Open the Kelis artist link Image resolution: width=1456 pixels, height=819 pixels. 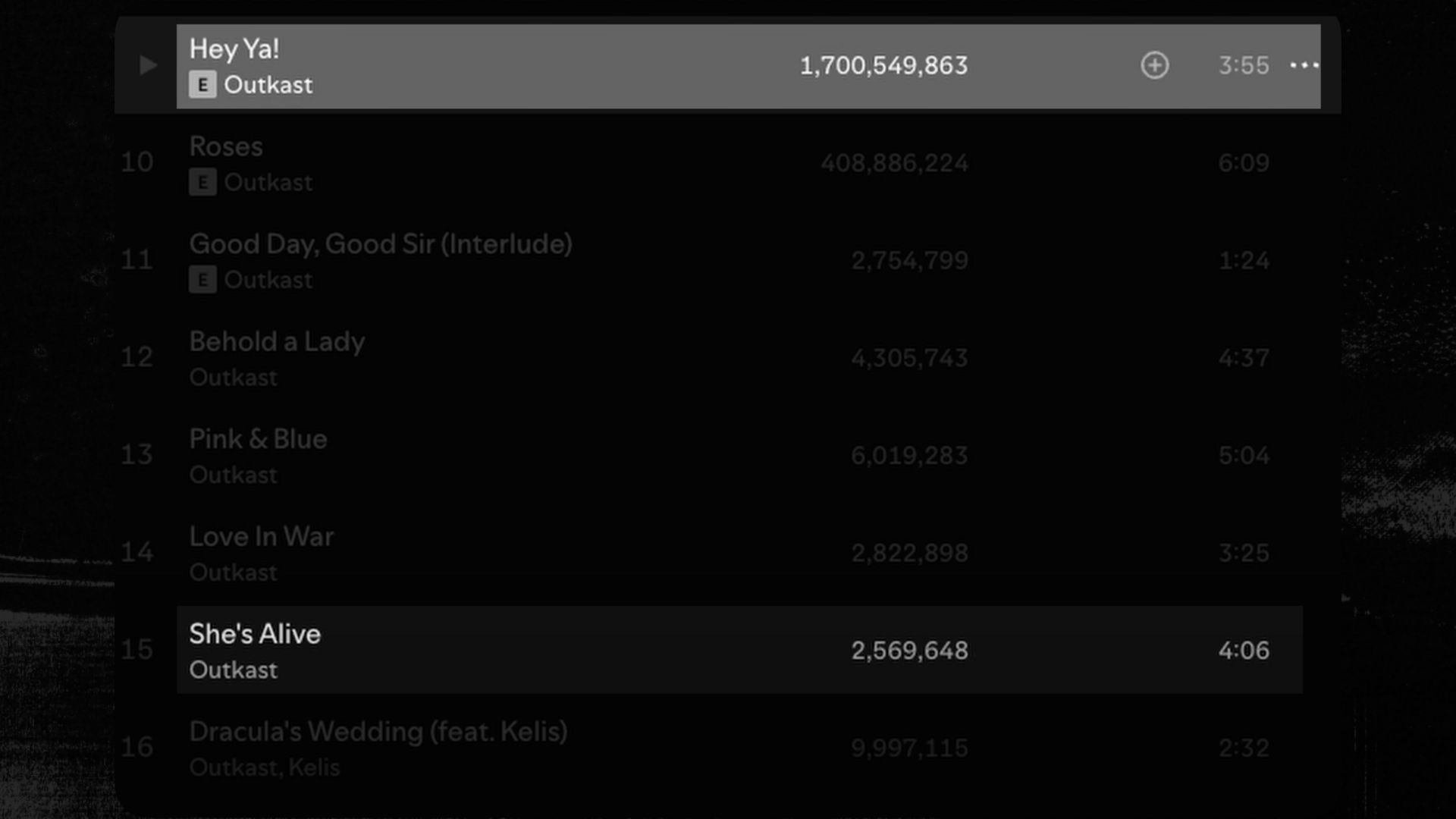(x=314, y=767)
